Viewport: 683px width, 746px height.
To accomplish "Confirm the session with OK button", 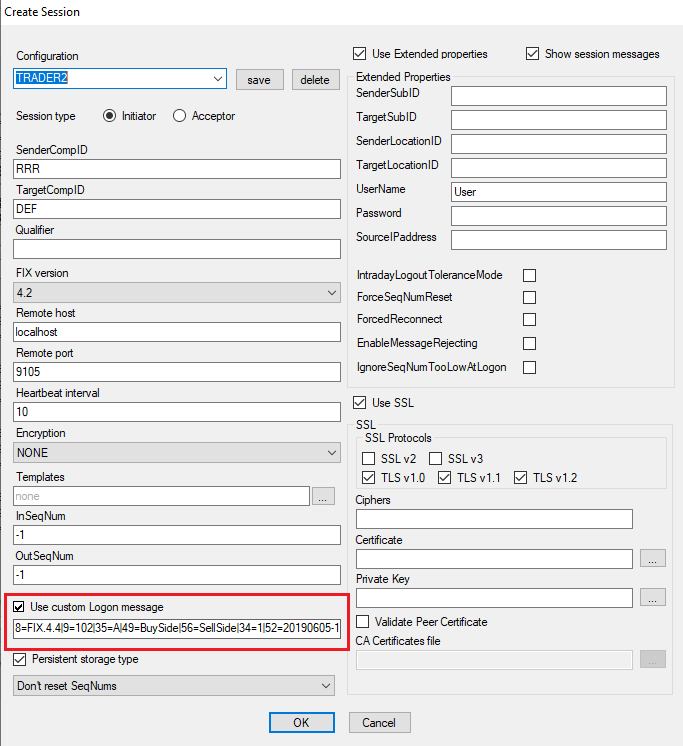I will [x=302, y=723].
